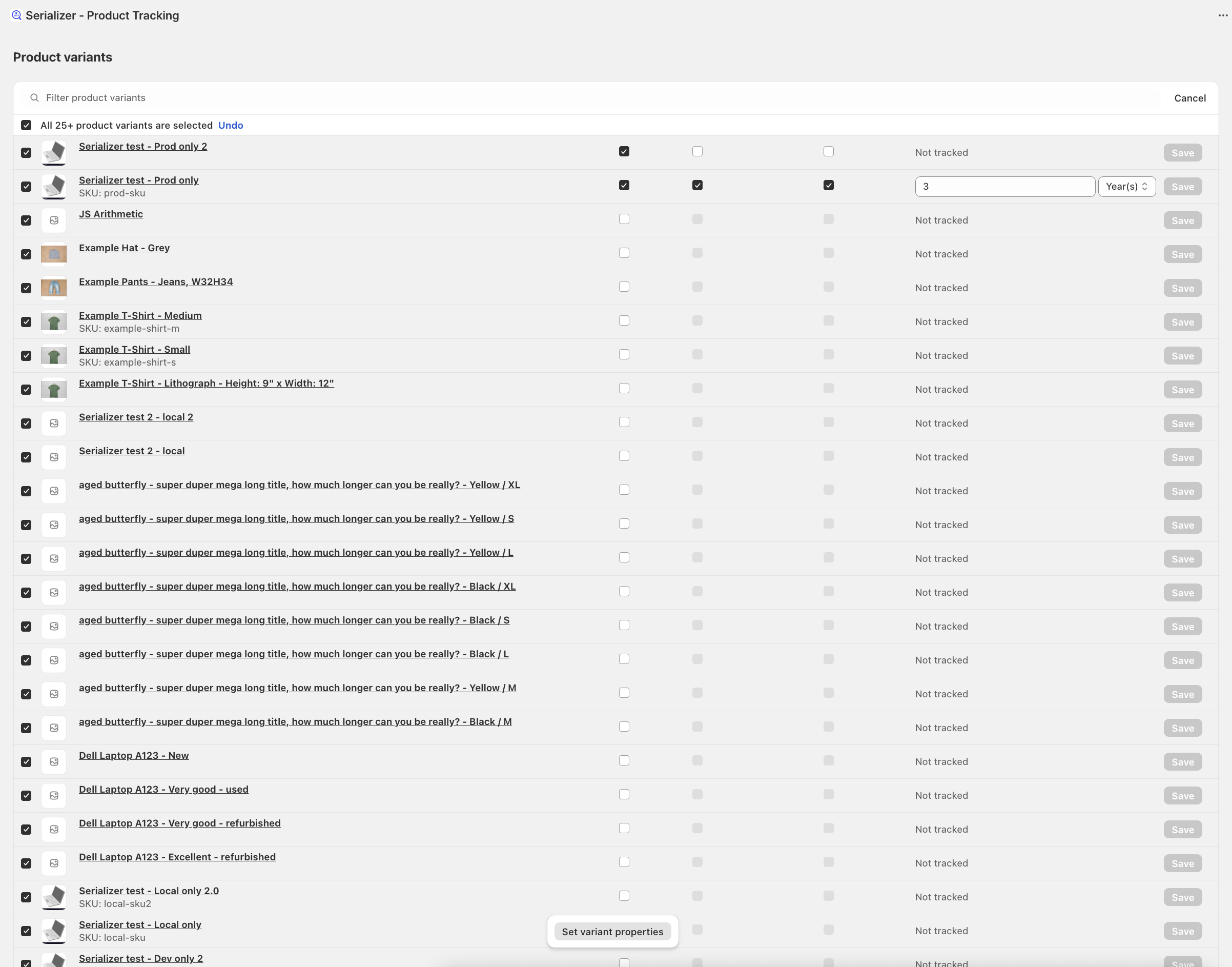The width and height of the screenshot is (1232, 967).
Task: Click the warranty duration field showing 3
Action: [1004, 186]
